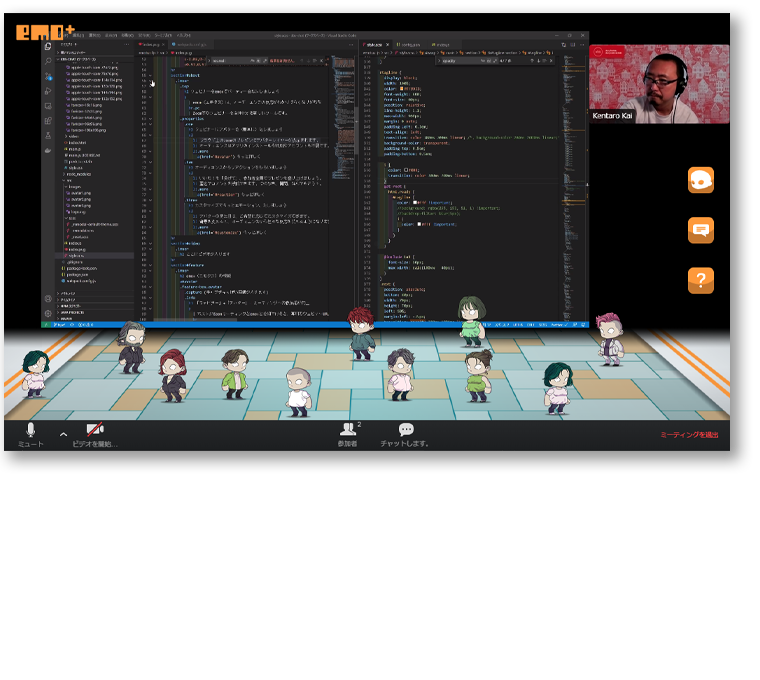This screenshot has height=680, width=760.
Task: Open the Source Control view with badge
Action: (x=48, y=76)
